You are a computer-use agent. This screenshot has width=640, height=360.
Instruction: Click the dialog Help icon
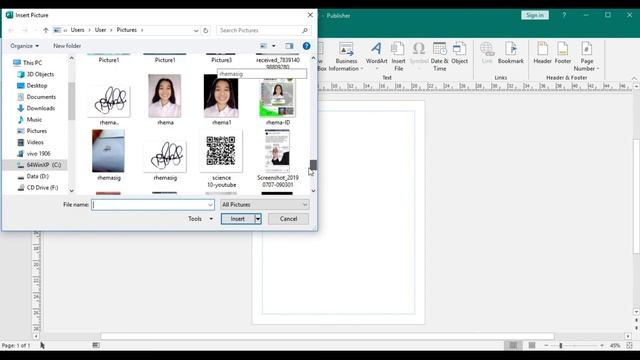(x=307, y=46)
